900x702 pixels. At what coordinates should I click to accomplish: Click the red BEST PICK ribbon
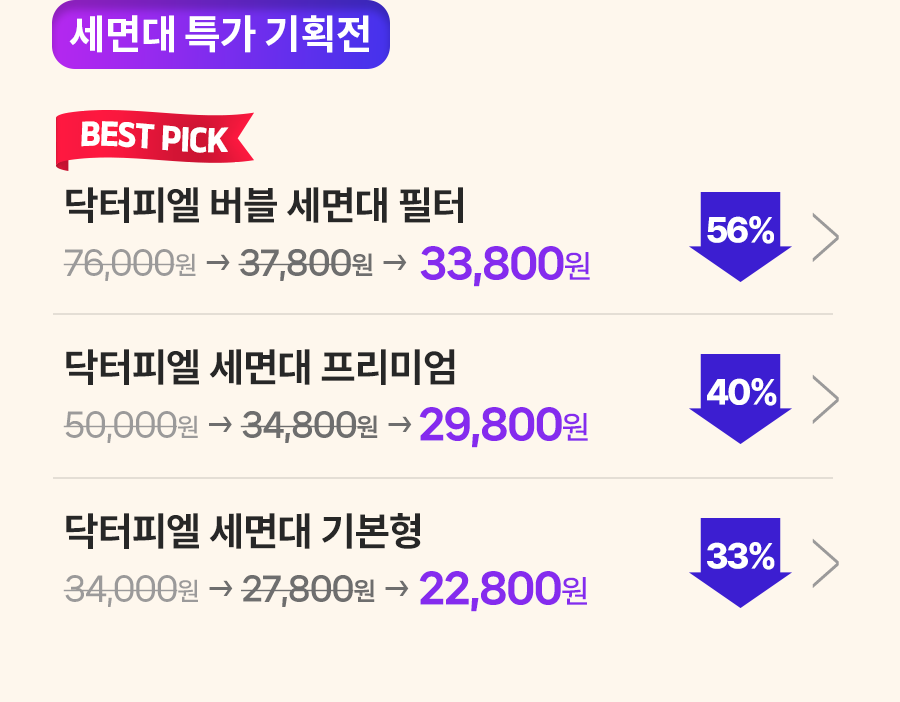click(154, 141)
